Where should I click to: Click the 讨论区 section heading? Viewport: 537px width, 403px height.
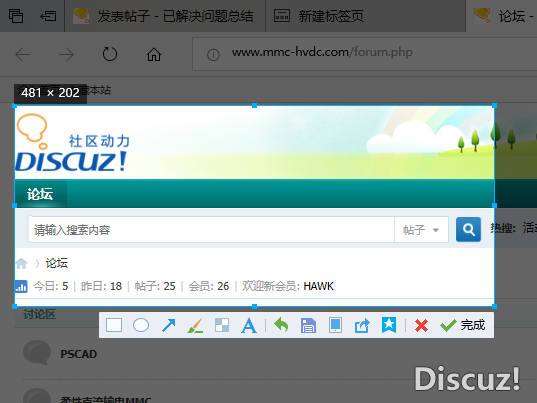pyautogui.click(x=40, y=314)
